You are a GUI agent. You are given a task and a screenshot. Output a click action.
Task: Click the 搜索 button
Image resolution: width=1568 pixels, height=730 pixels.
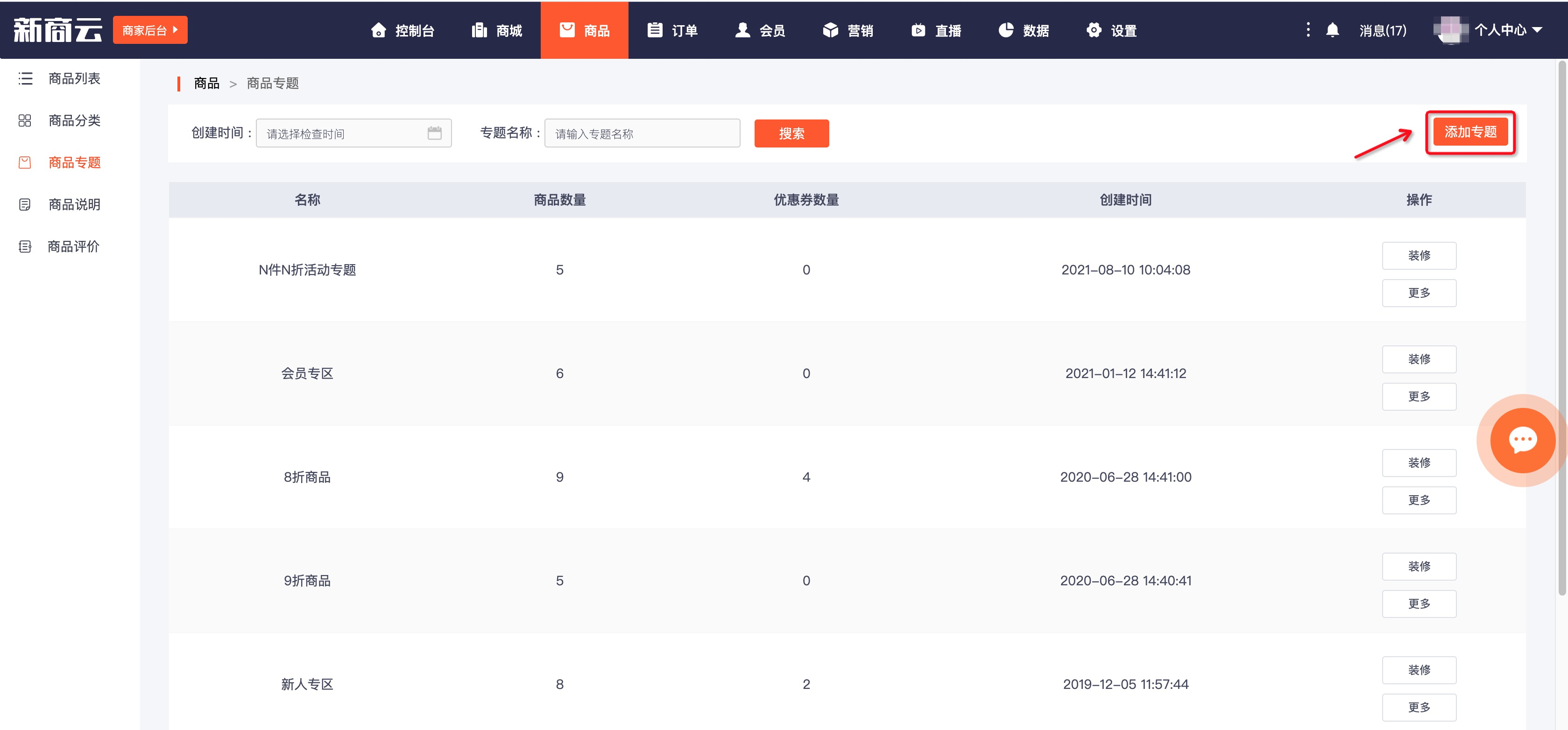[x=792, y=133]
